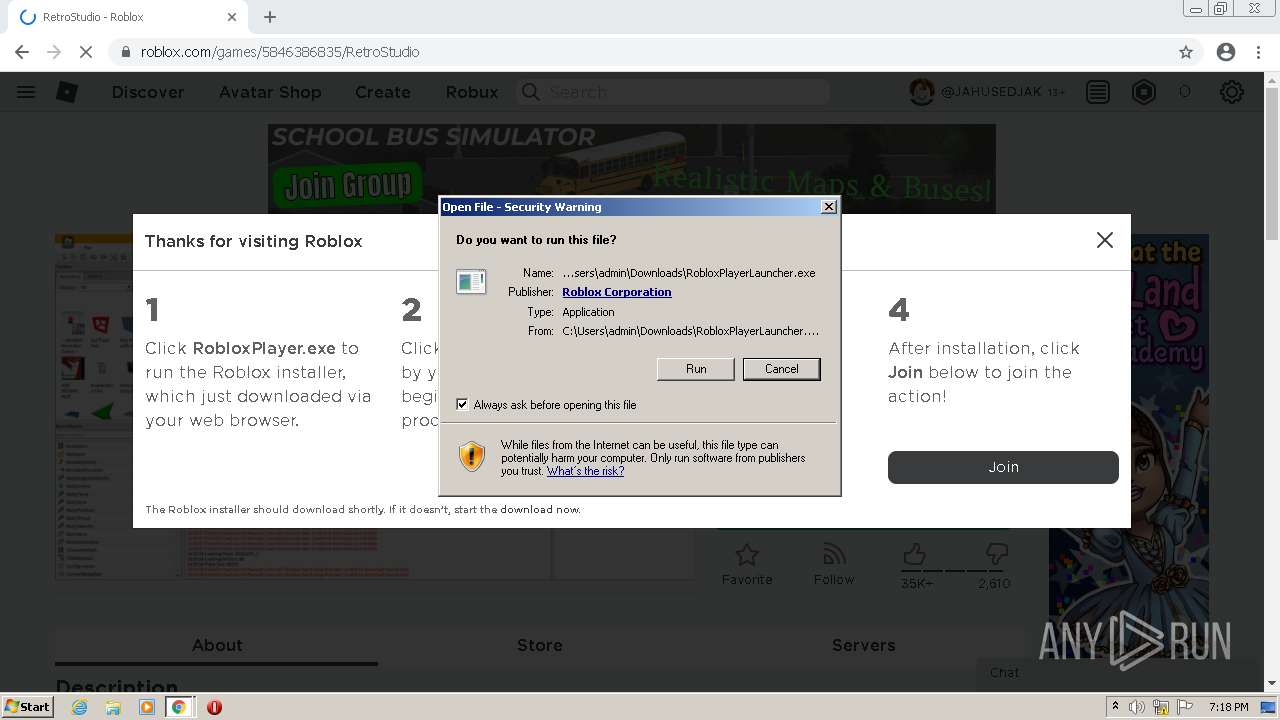Click the Favorite star icon
The height and width of the screenshot is (720, 1280).
747,554
